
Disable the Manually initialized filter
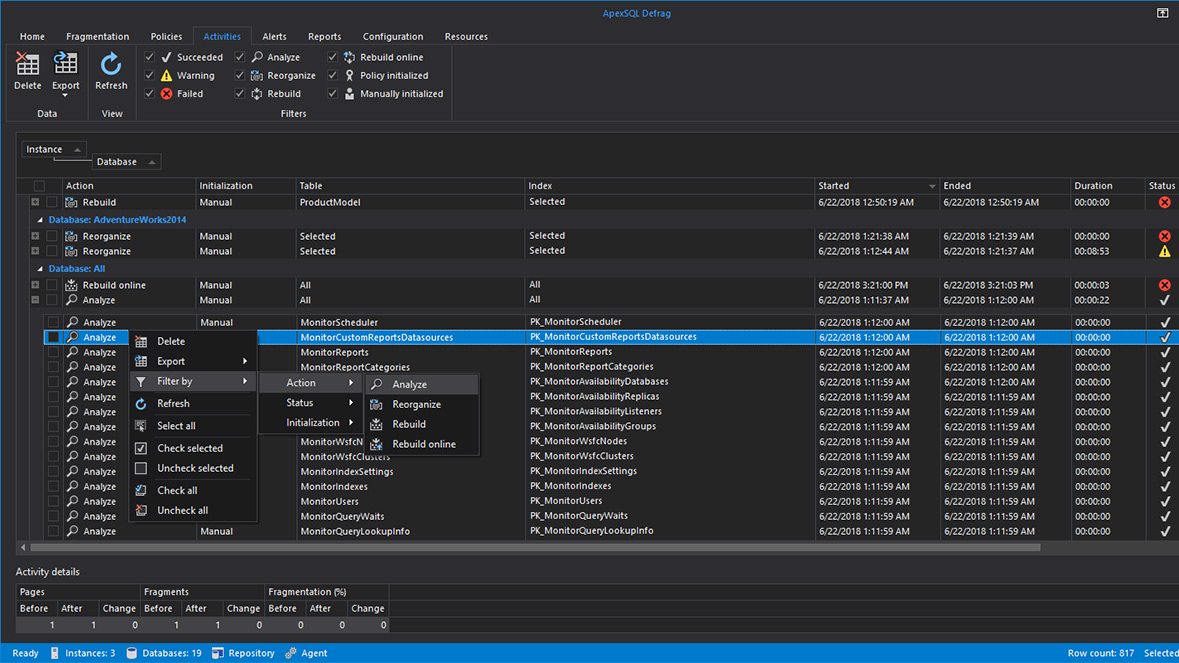(x=333, y=94)
